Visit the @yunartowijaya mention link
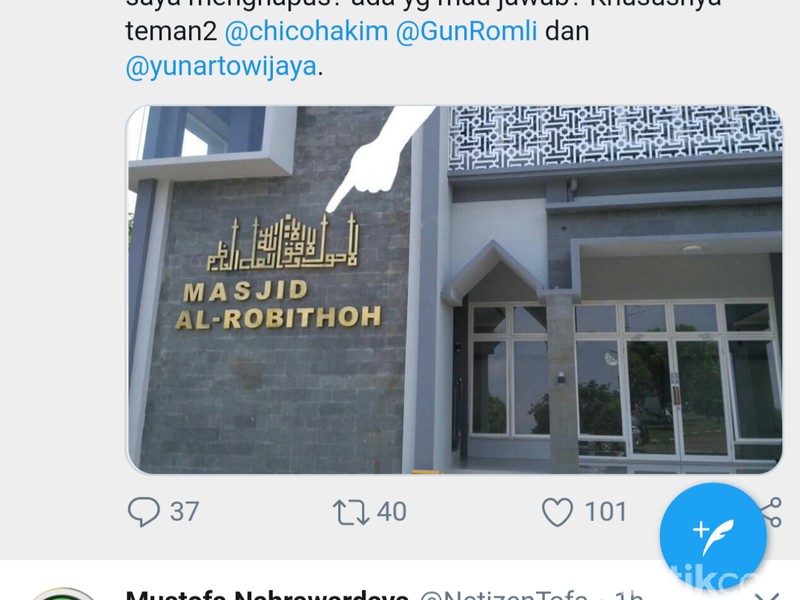The image size is (800, 600). (221, 66)
